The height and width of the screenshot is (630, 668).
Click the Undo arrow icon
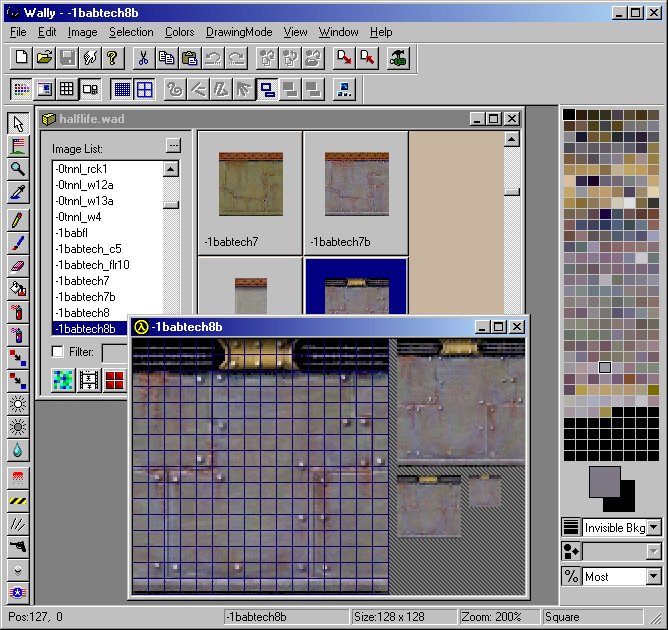[x=213, y=58]
